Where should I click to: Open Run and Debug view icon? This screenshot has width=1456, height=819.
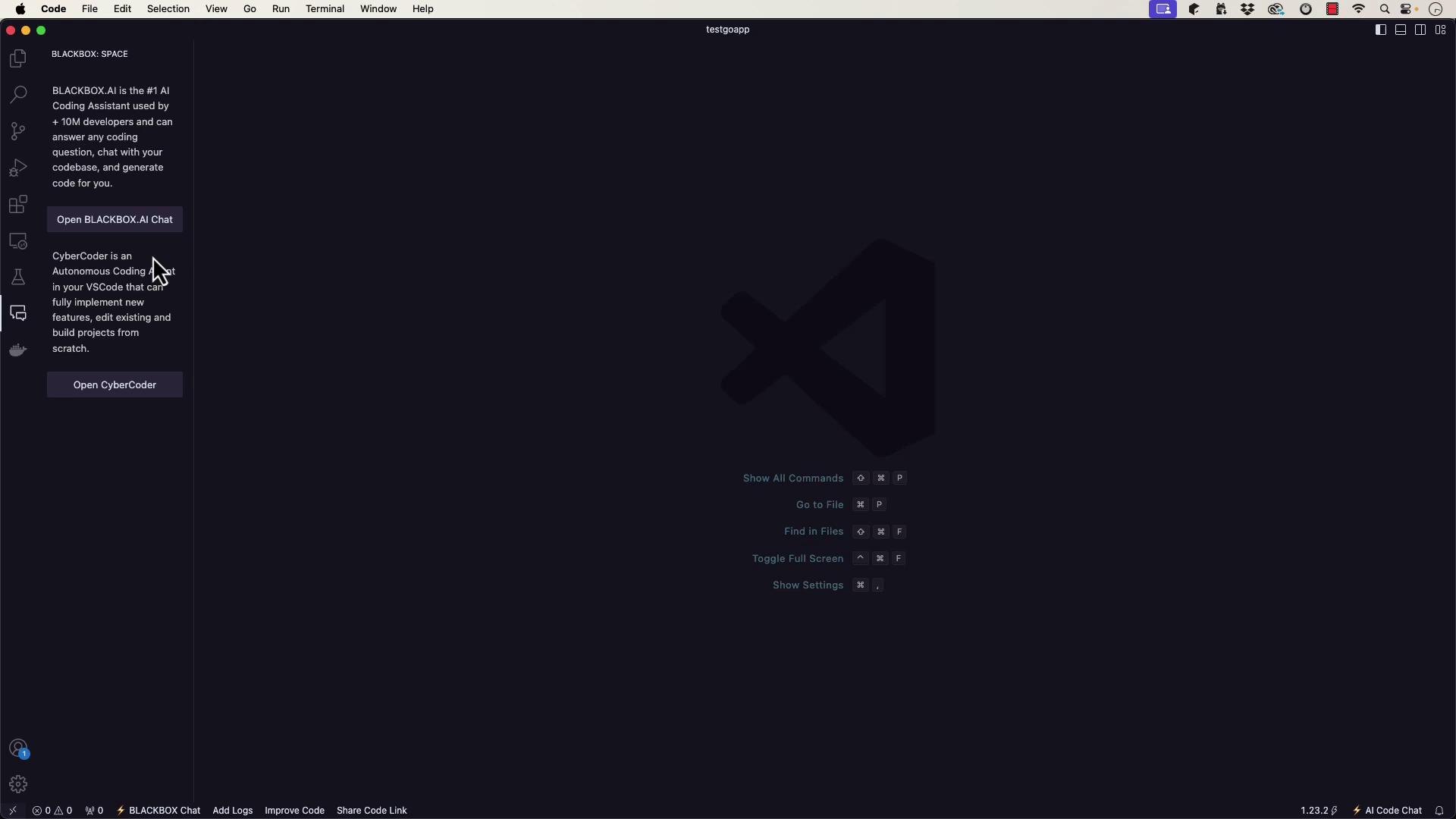pyautogui.click(x=18, y=168)
